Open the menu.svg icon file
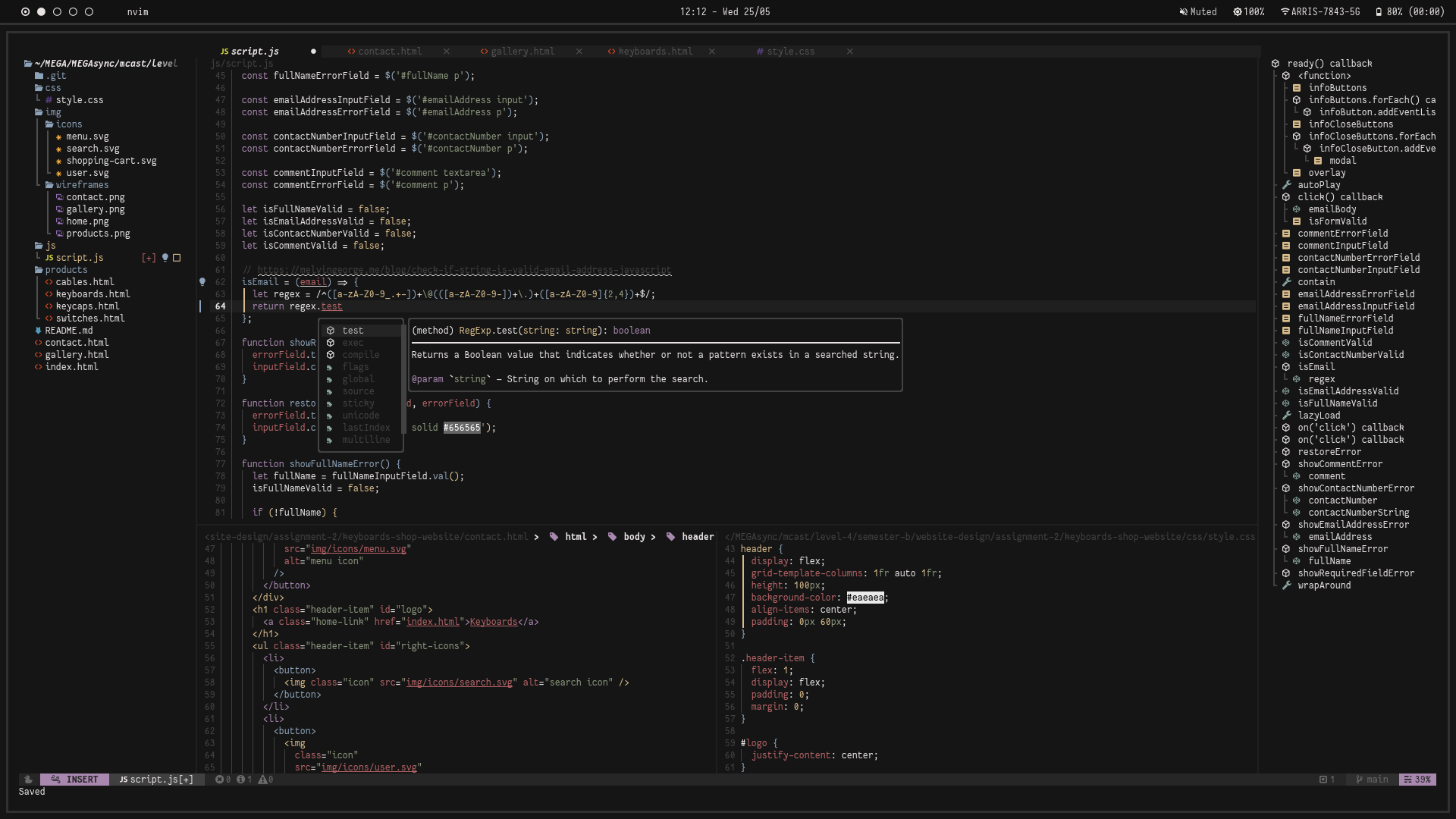 (87, 136)
